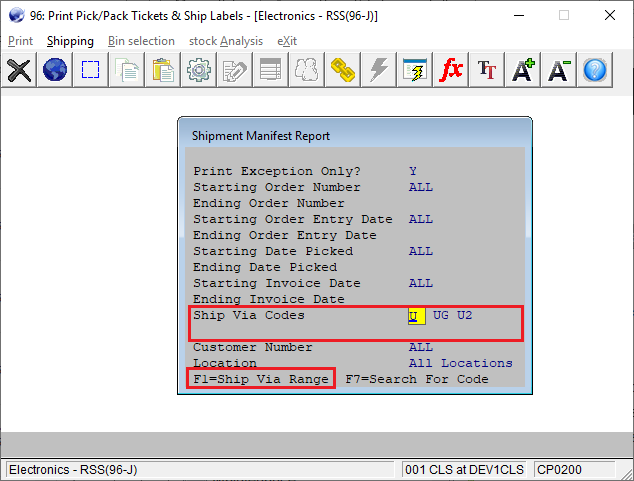Viewport: 634px width, 481px height.
Task: Open the Shipping menu
Action: (70, 41)
